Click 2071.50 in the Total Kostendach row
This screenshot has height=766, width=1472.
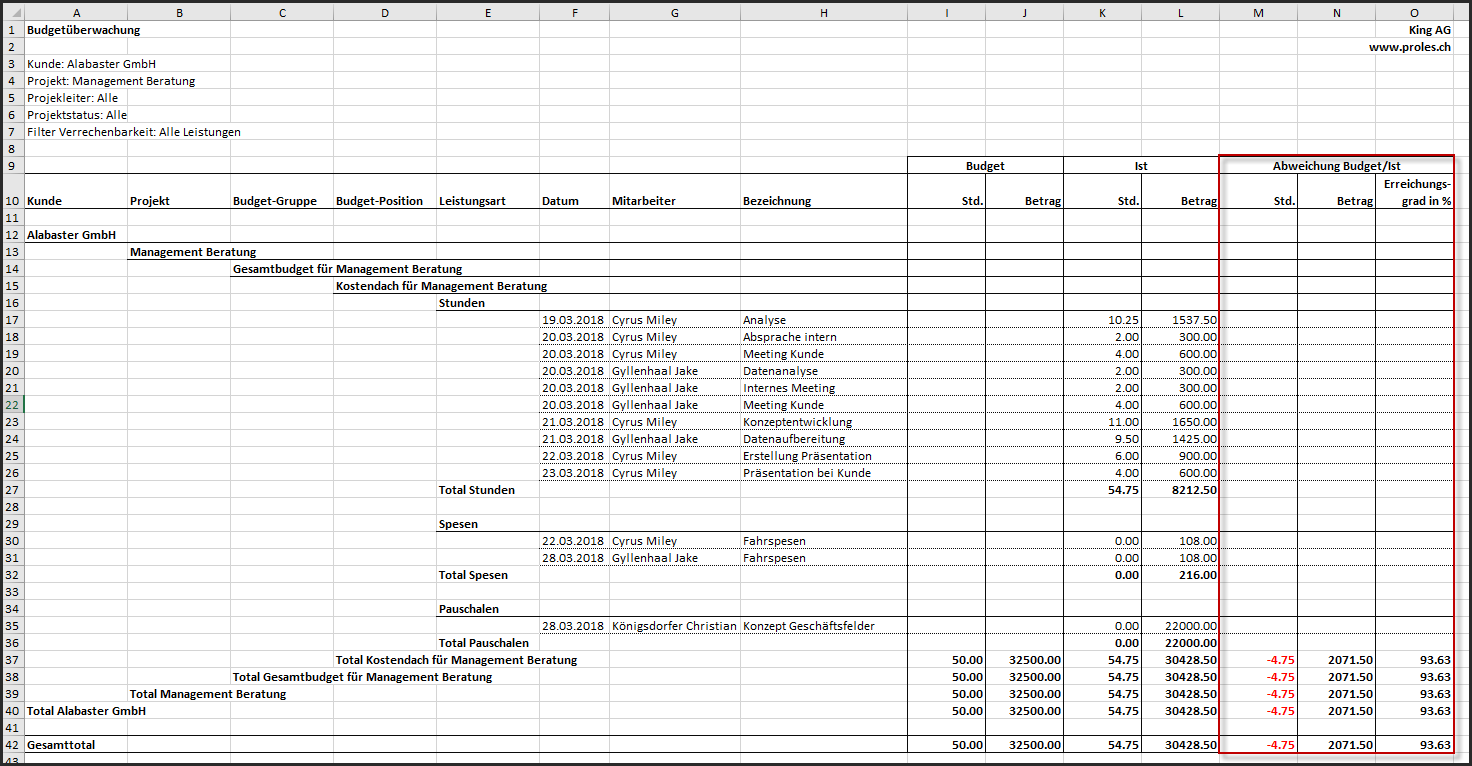(x=1350, y=660)
